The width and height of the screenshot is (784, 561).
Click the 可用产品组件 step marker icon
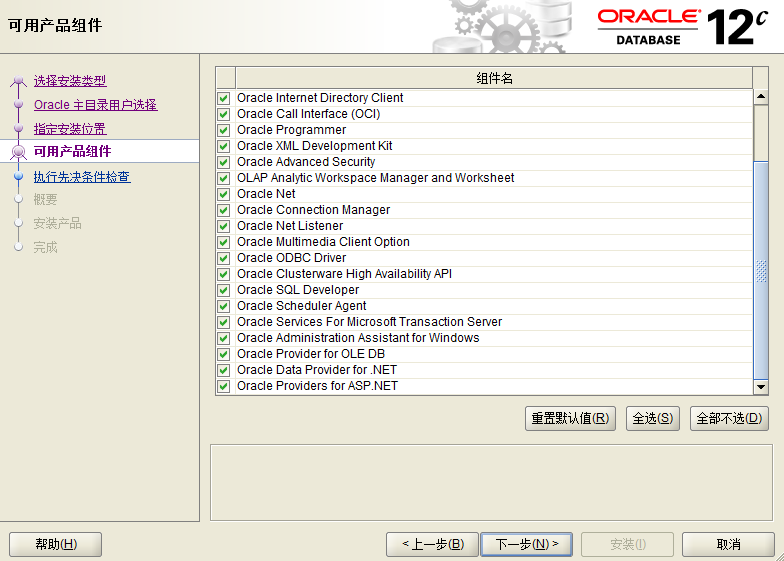(18, 152)
